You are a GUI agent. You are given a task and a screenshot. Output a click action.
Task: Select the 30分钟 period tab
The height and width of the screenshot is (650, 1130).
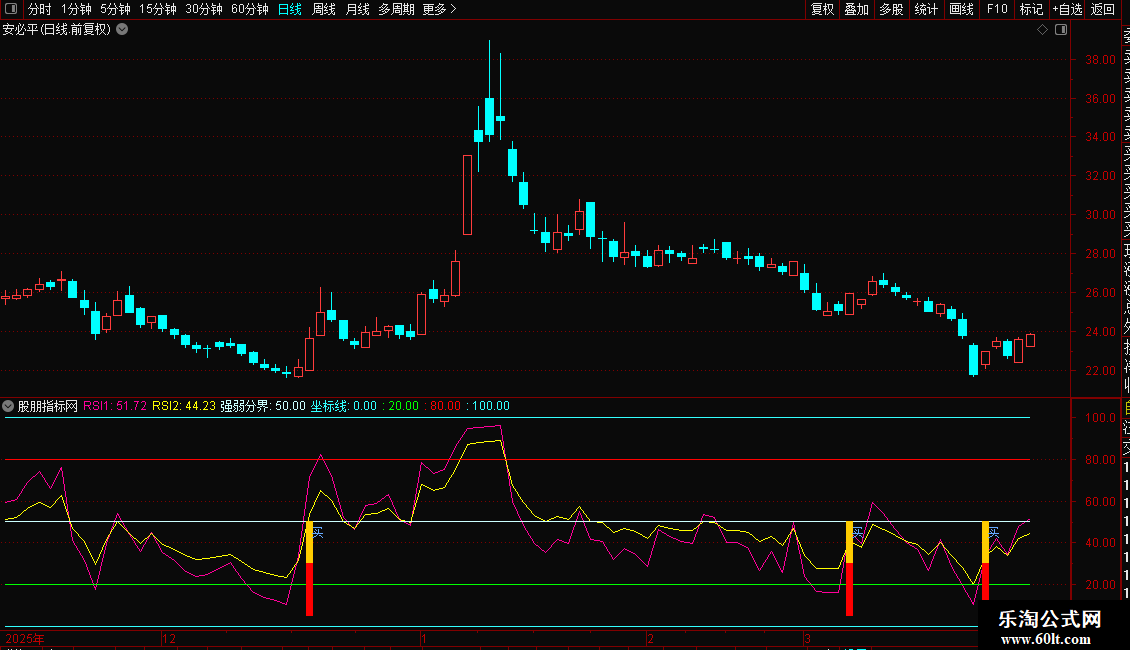click(204, 9)
